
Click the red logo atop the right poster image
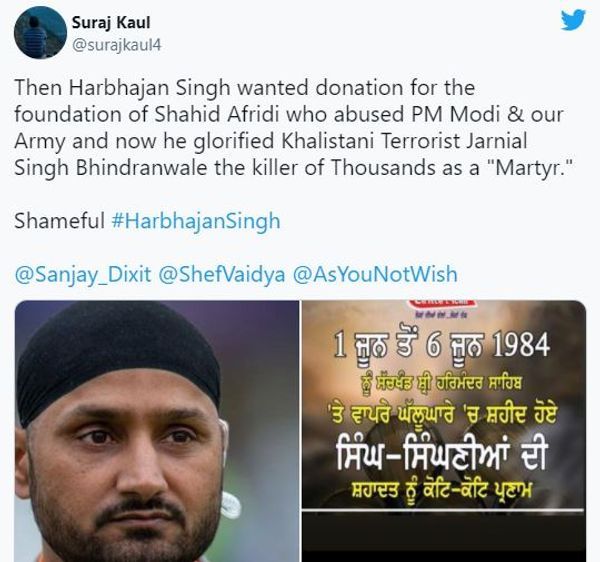[x=442, y=303]
